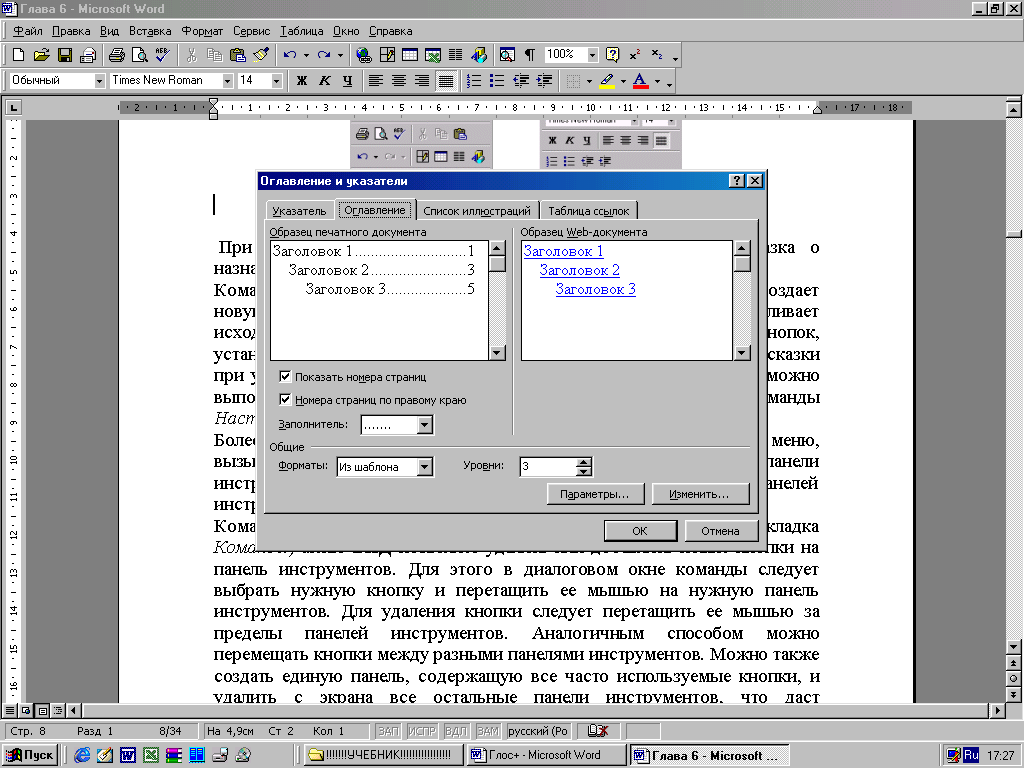
Task: Toggle the Drawing toolbar icon
Action: 479,55
